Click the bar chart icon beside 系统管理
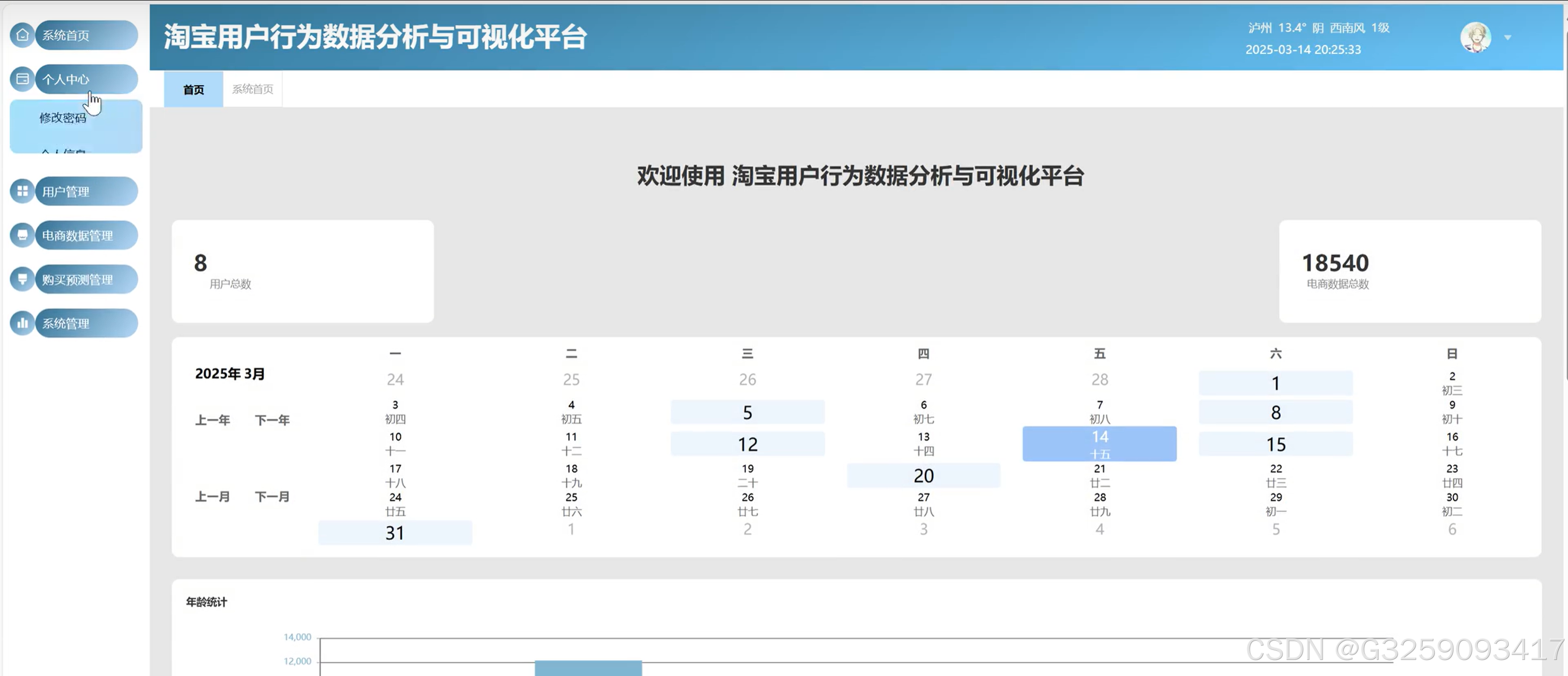 pyautogui.click(x=22, y=323)
